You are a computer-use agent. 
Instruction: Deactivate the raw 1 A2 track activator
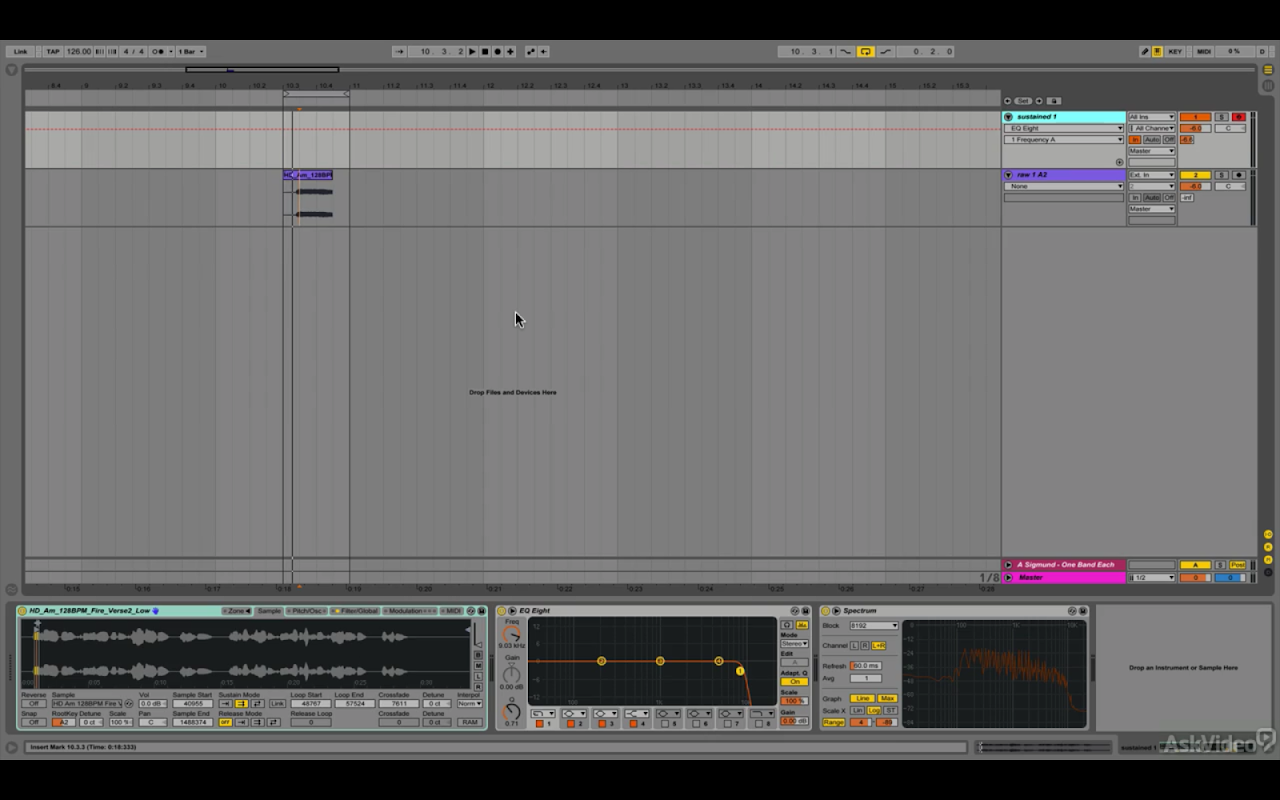pos(1194,175)
